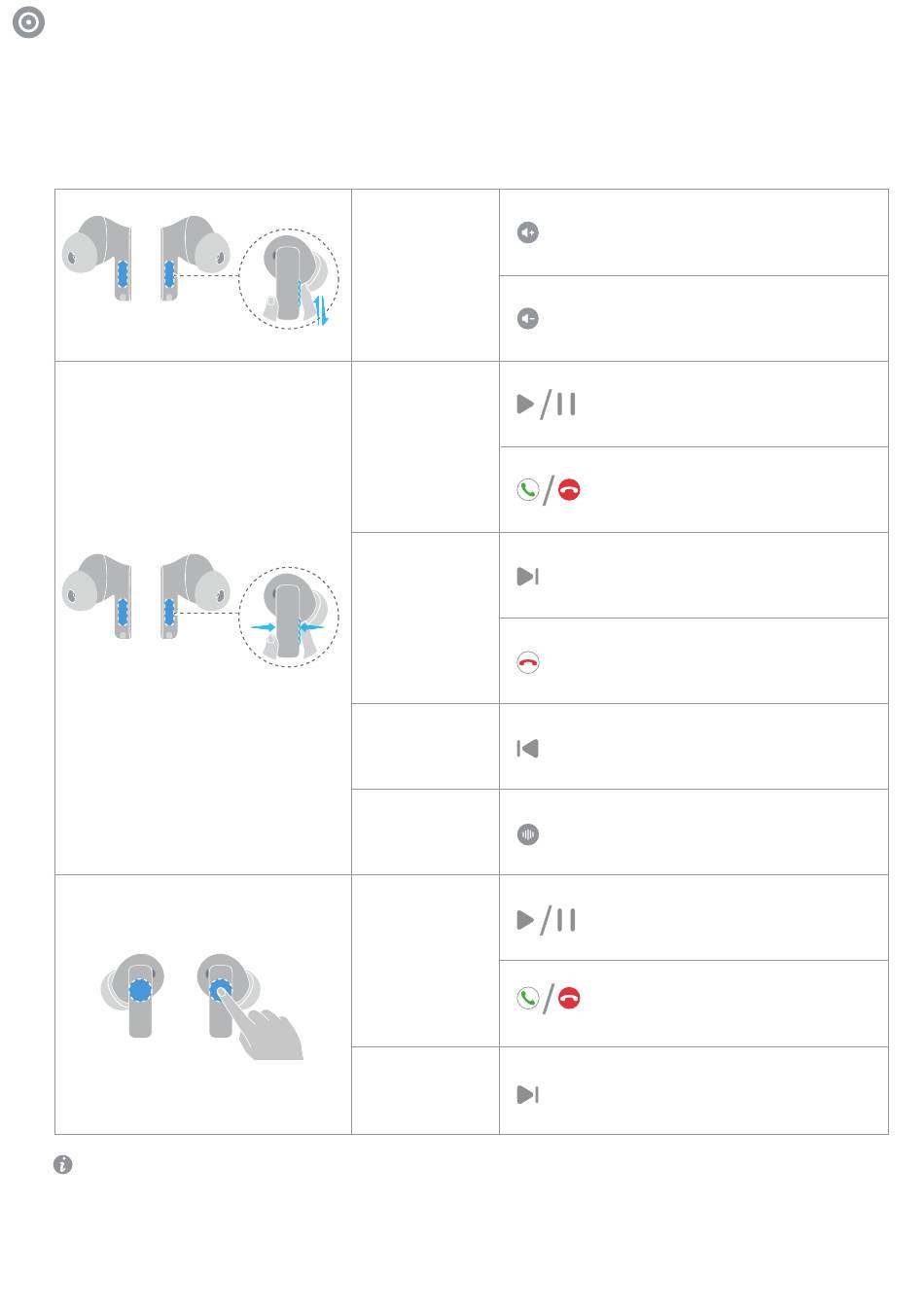
Task: Click solid red hang-up icon in pinch gesture rows
Action: coord(569,490)
